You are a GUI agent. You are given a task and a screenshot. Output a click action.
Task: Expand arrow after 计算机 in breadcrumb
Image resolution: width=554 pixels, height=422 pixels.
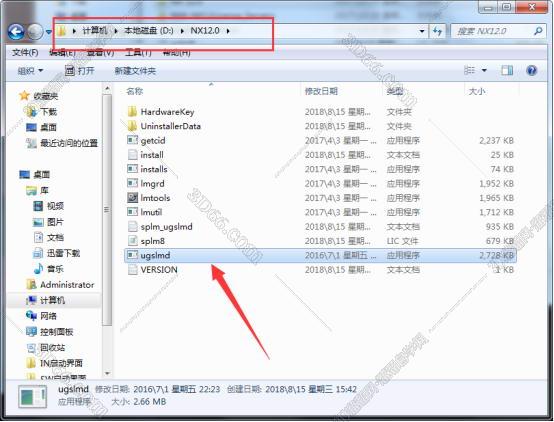[x=116, y=31]
